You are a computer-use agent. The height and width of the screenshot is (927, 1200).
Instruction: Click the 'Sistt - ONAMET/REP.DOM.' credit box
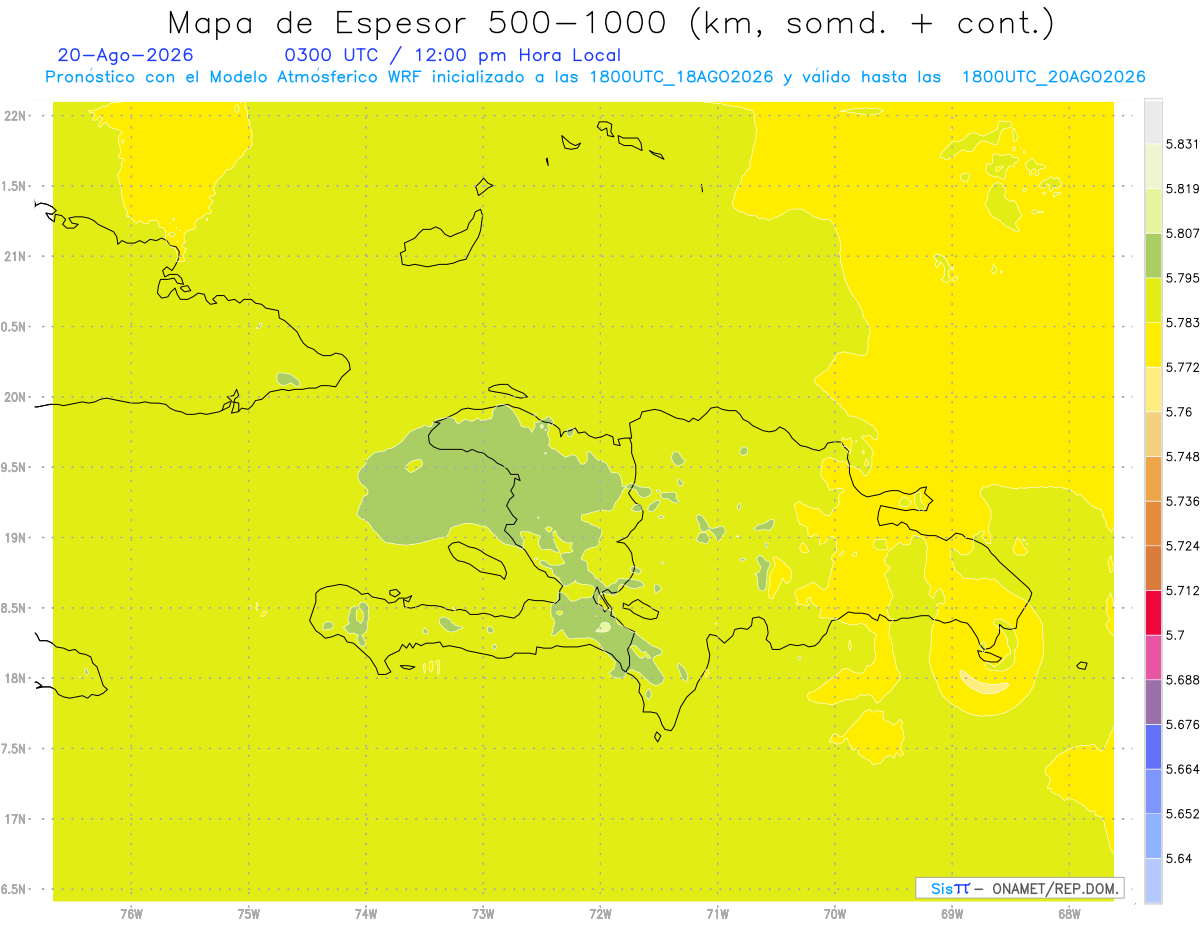1020,888
